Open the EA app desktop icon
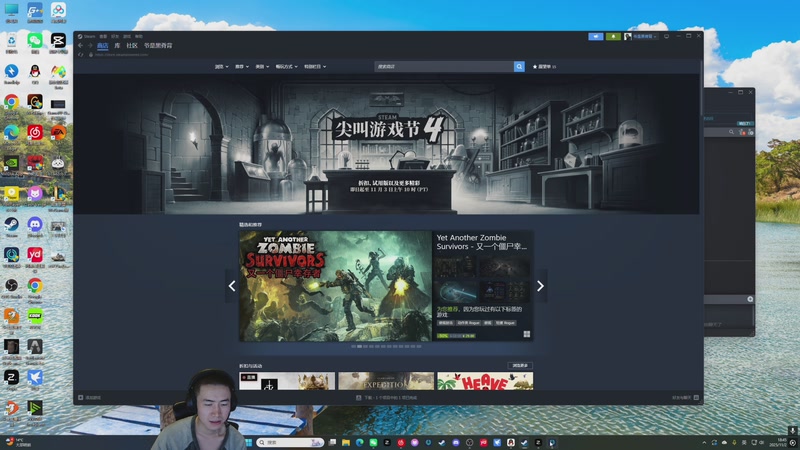Image resolution: width=800 pixels, height=450 pixels. 58,135
